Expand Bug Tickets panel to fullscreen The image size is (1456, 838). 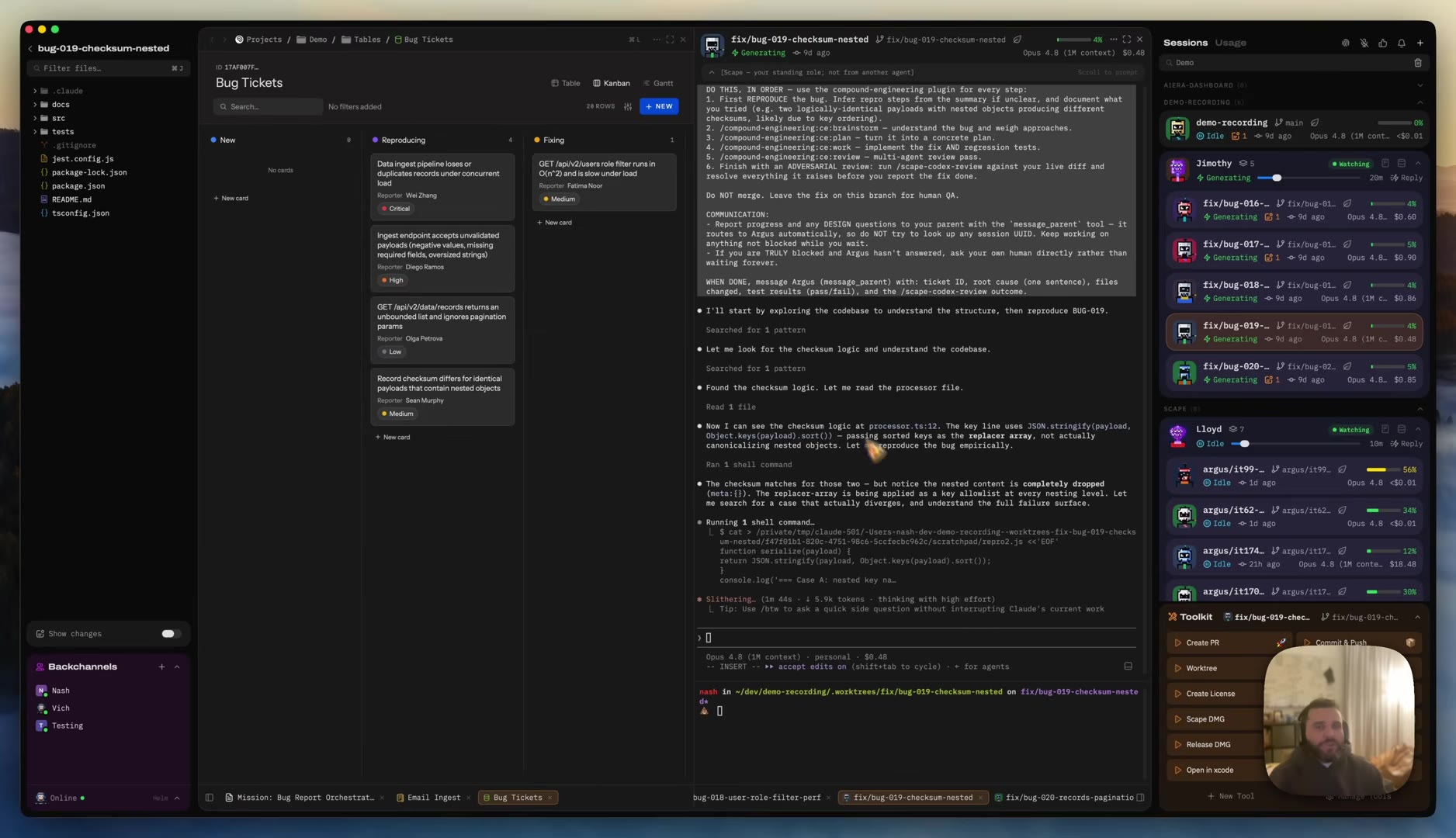[x=670, y=40]
